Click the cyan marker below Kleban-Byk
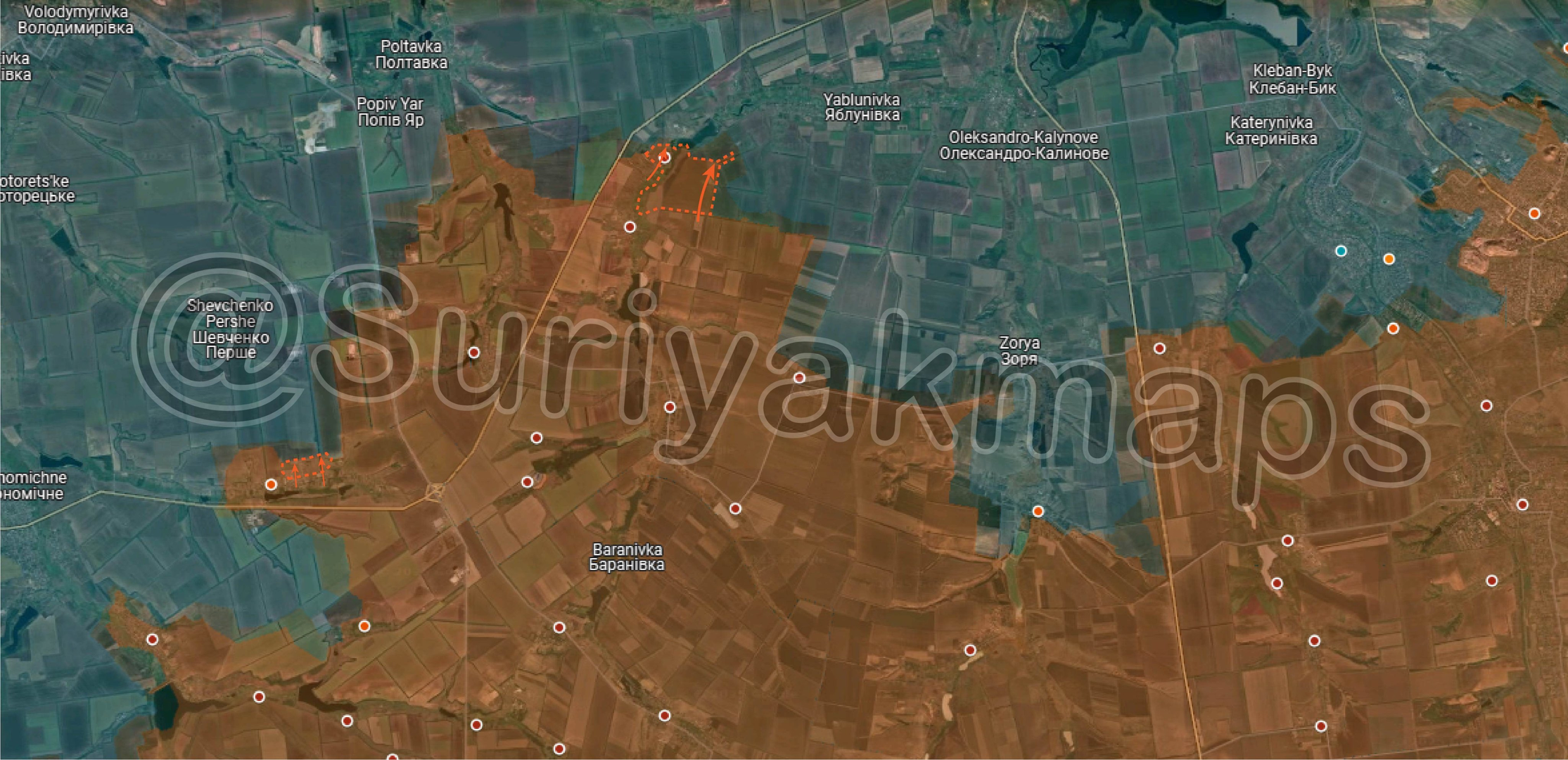Viewport: 1568px width, 760px height. [1341, 251]
